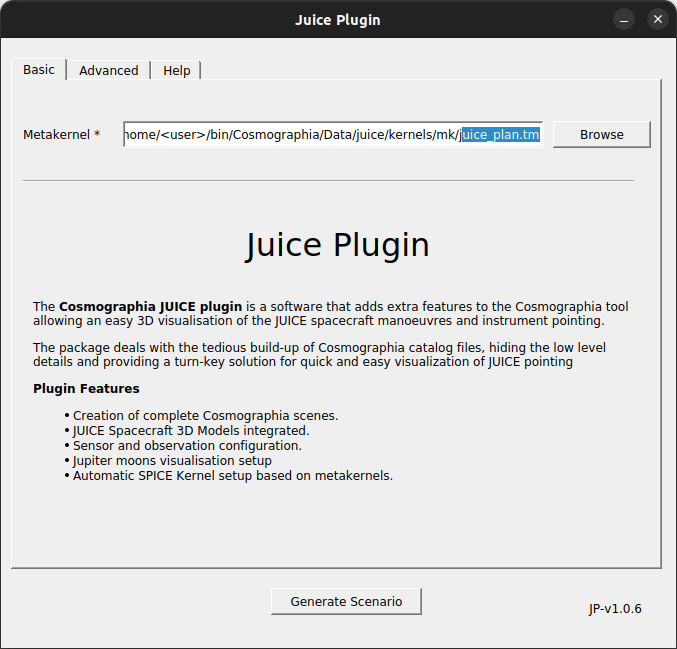
Task: Click the Generate Scenario button
Action: click(346, 601)
